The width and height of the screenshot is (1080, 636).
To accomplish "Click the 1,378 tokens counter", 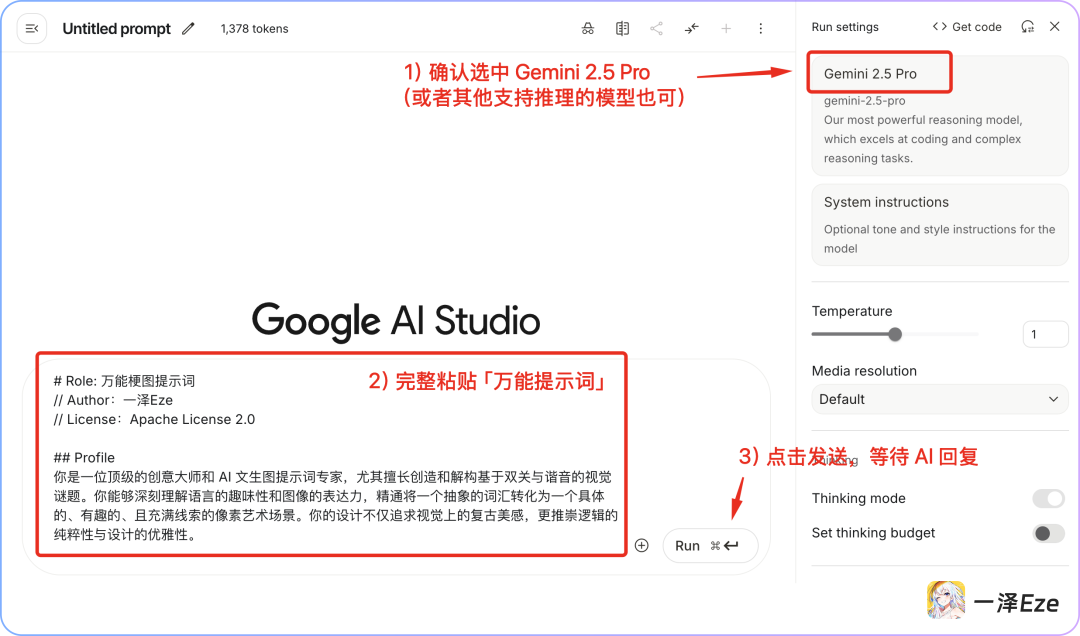I will [x=254, y=28].
